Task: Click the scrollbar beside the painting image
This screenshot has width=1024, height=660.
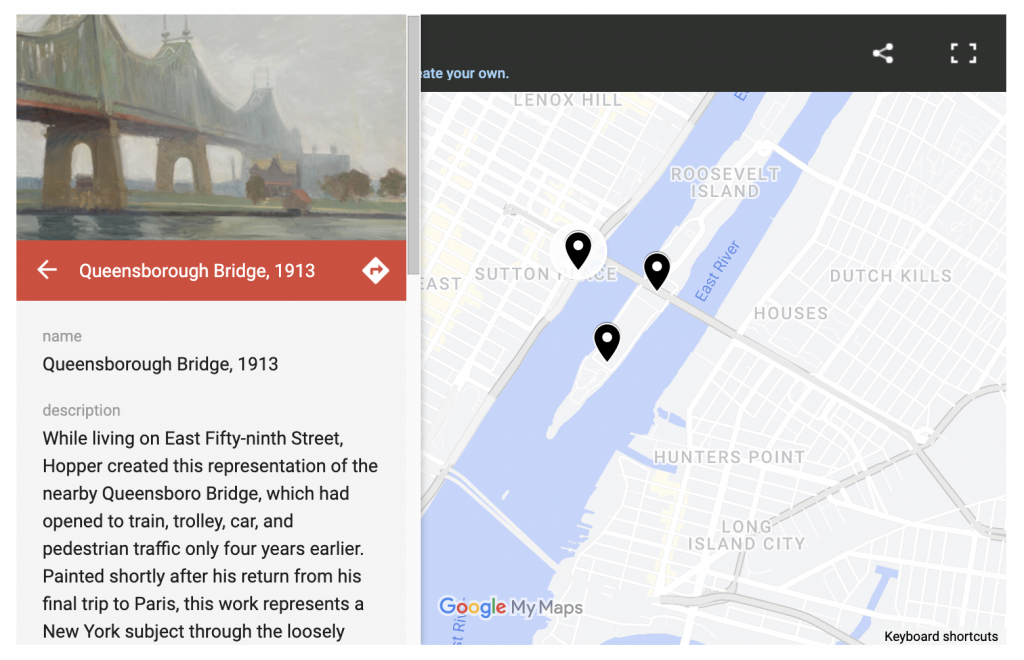Action: (x=411, y=120)
